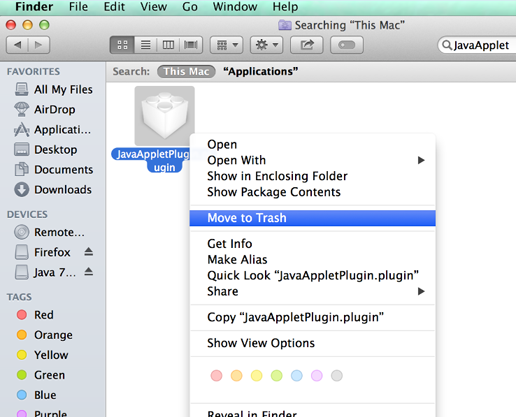
Task: Open the Go menu in menu bar
Action: click(x=190, y=7)
